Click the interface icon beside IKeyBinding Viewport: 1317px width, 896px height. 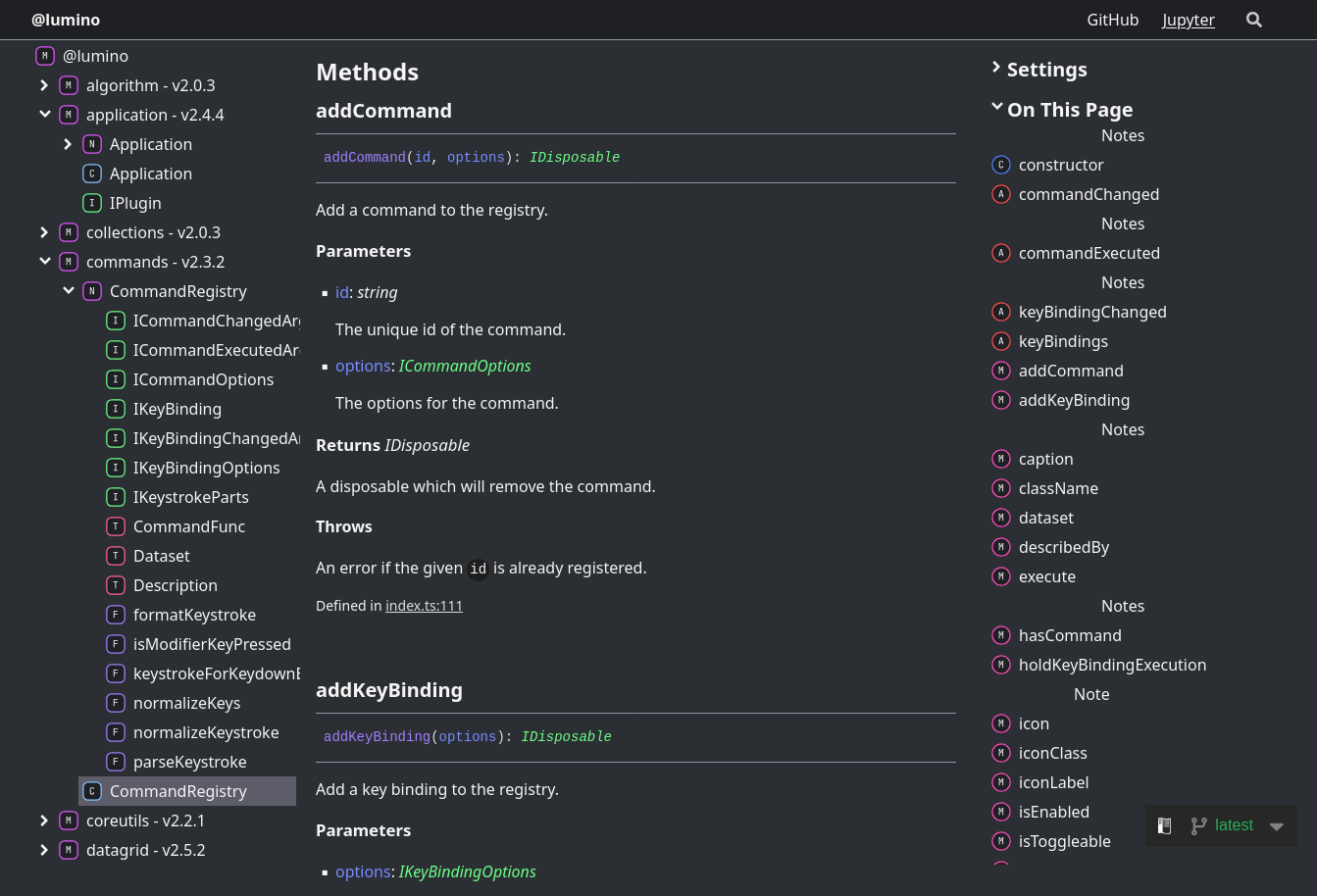116,409
